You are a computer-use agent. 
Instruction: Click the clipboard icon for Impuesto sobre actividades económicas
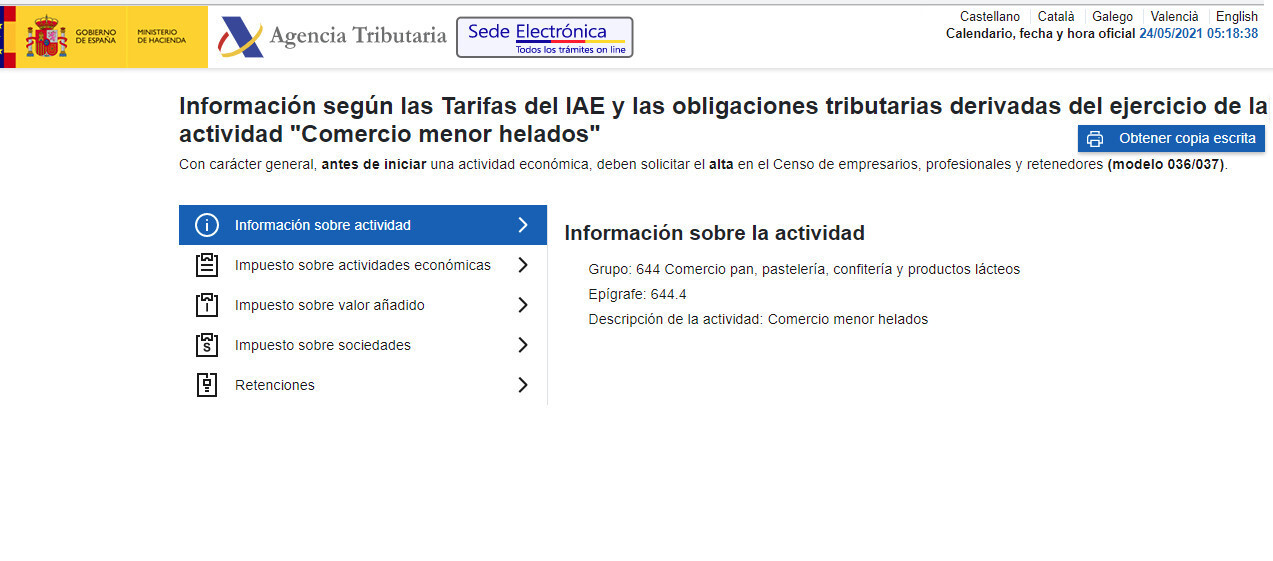point(206,265)
